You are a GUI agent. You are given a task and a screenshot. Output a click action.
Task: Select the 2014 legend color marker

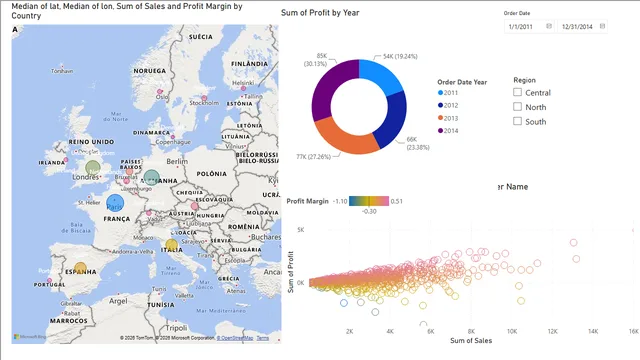pyautogui.click(x=440, y=131)
